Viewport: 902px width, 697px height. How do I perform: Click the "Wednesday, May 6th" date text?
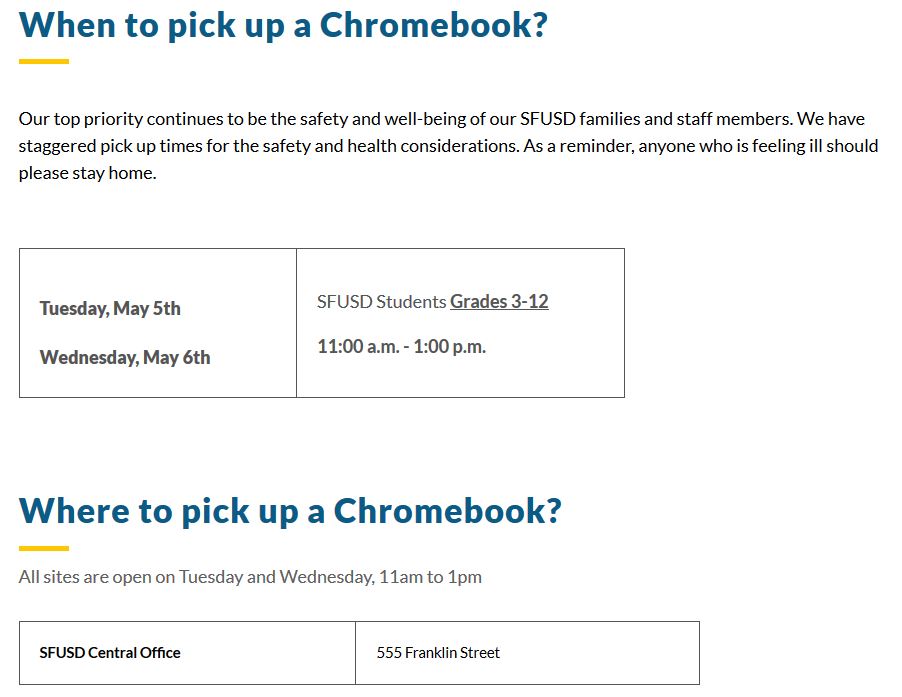pos(125,357)
